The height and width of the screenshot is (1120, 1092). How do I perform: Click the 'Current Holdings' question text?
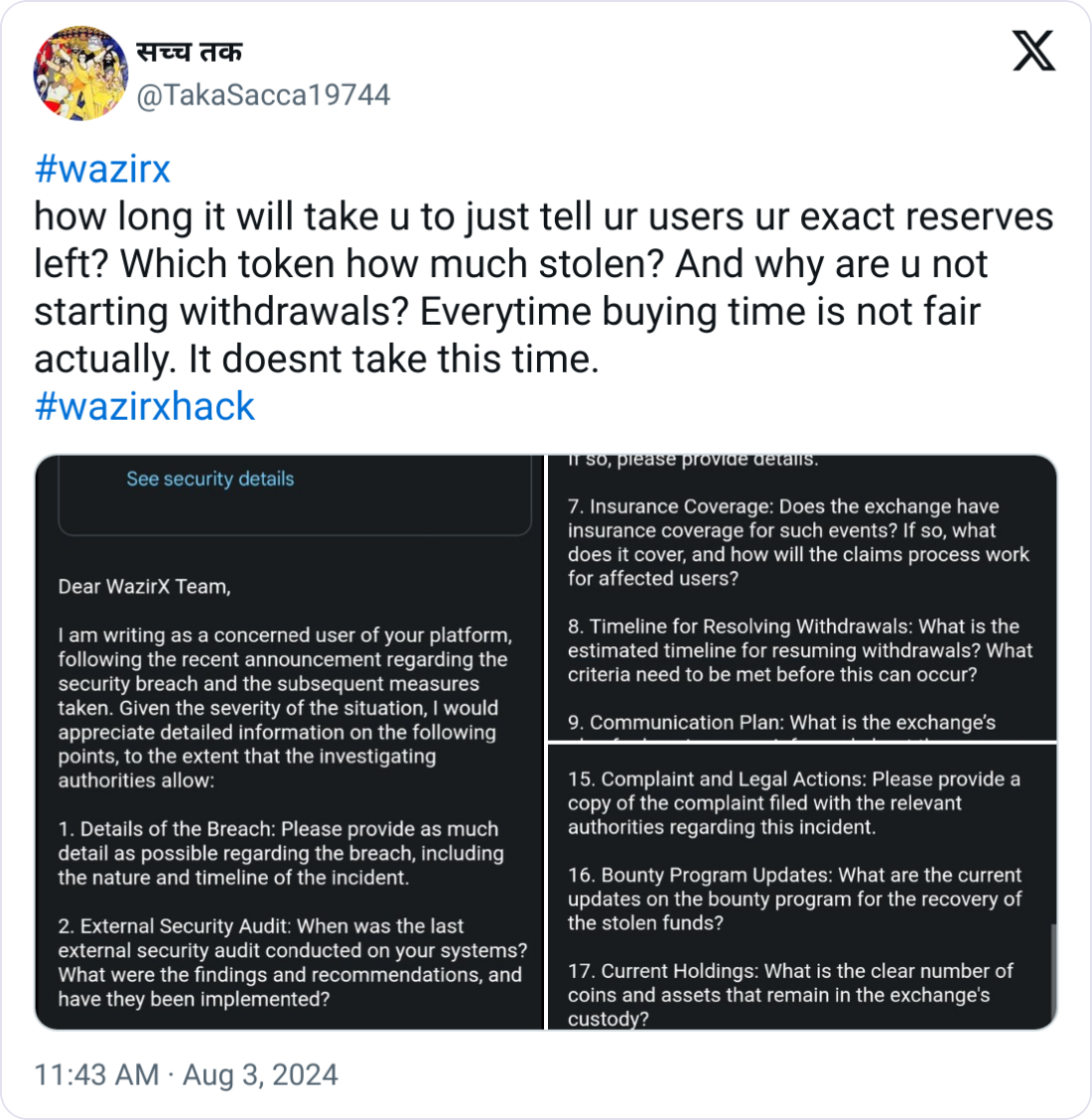790,994
